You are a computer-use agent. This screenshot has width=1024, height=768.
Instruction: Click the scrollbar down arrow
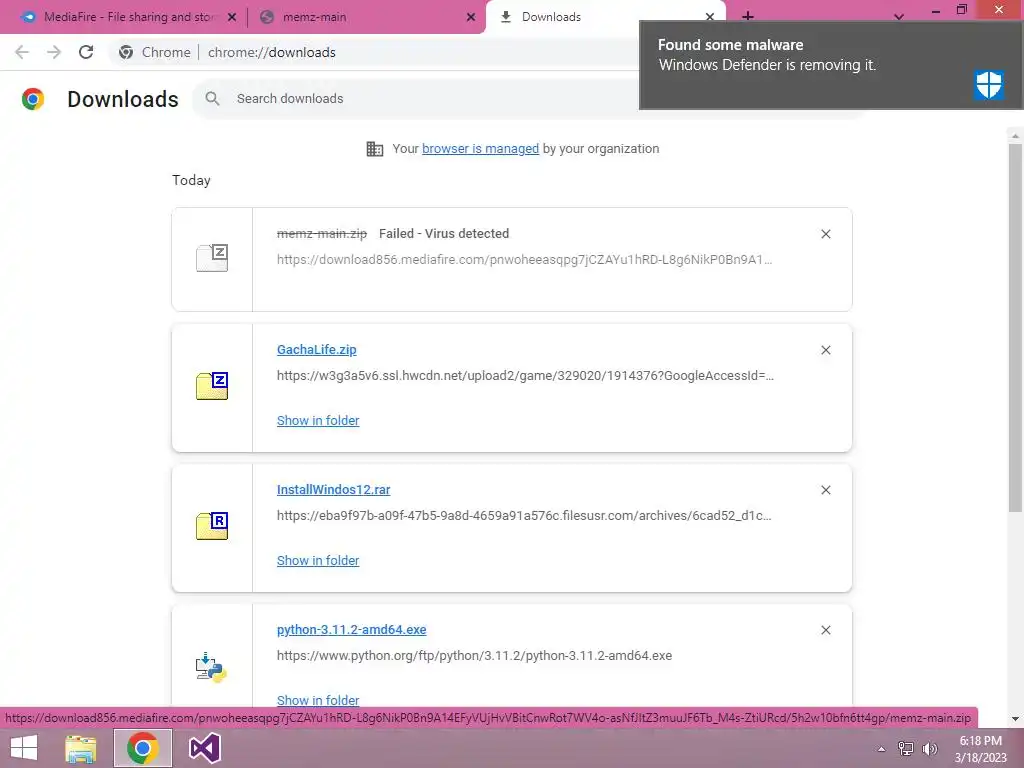[1015, 719]
